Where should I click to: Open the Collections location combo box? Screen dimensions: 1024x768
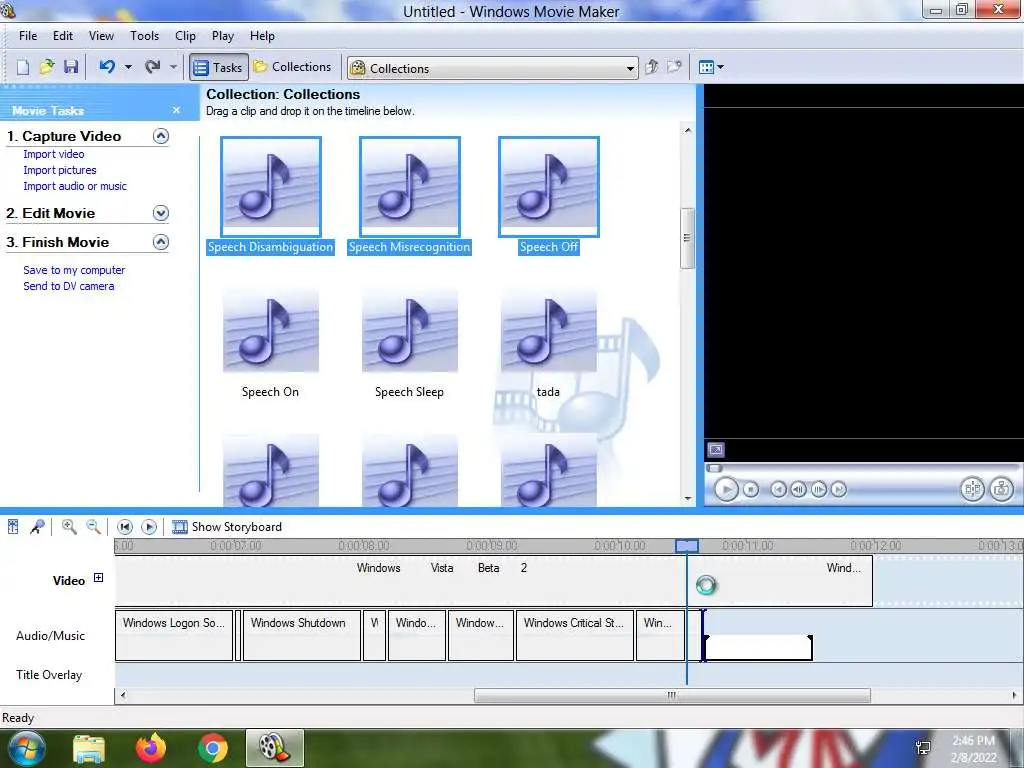pos(492,68)
